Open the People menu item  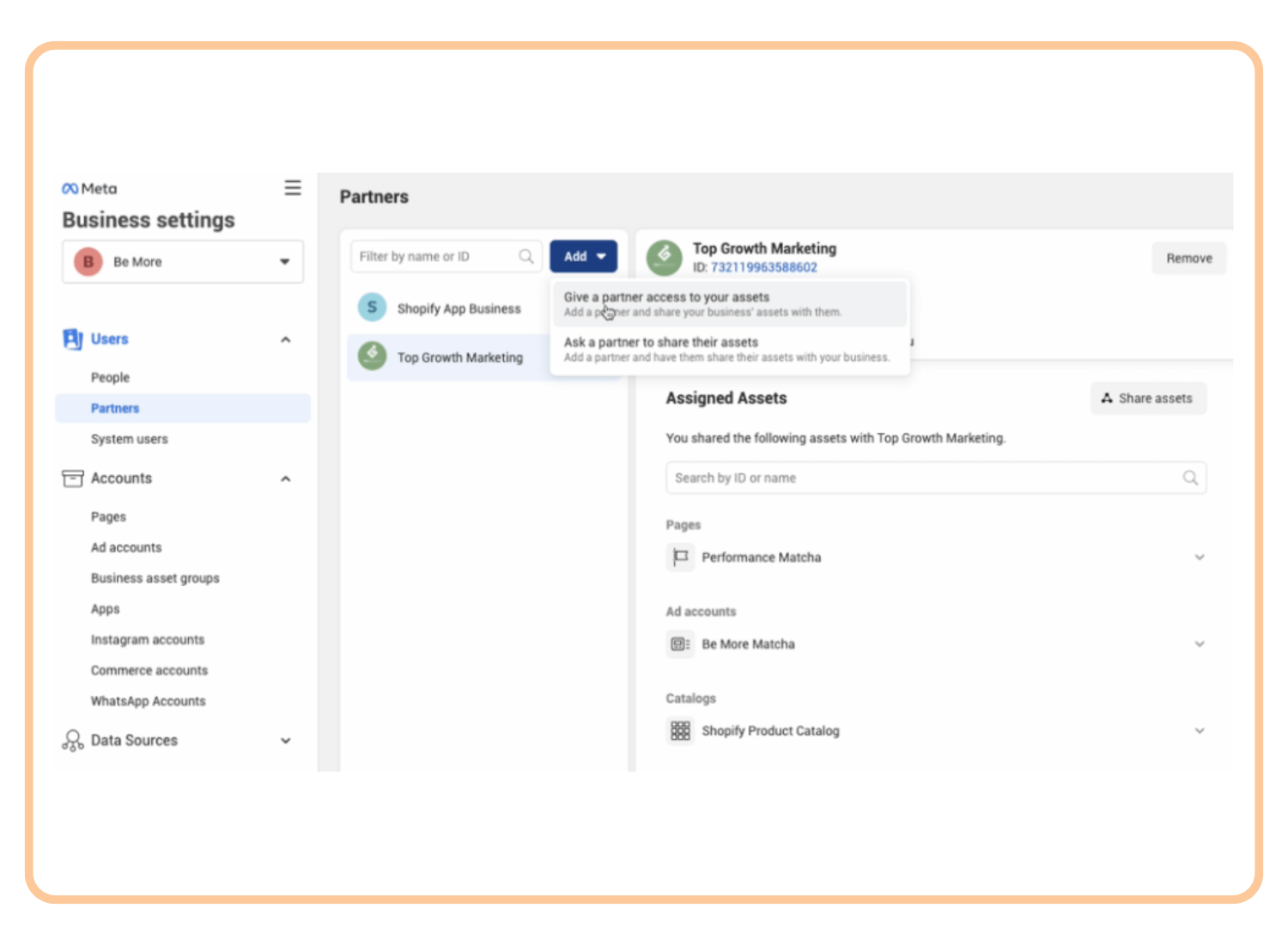click(x=110, y=377)
